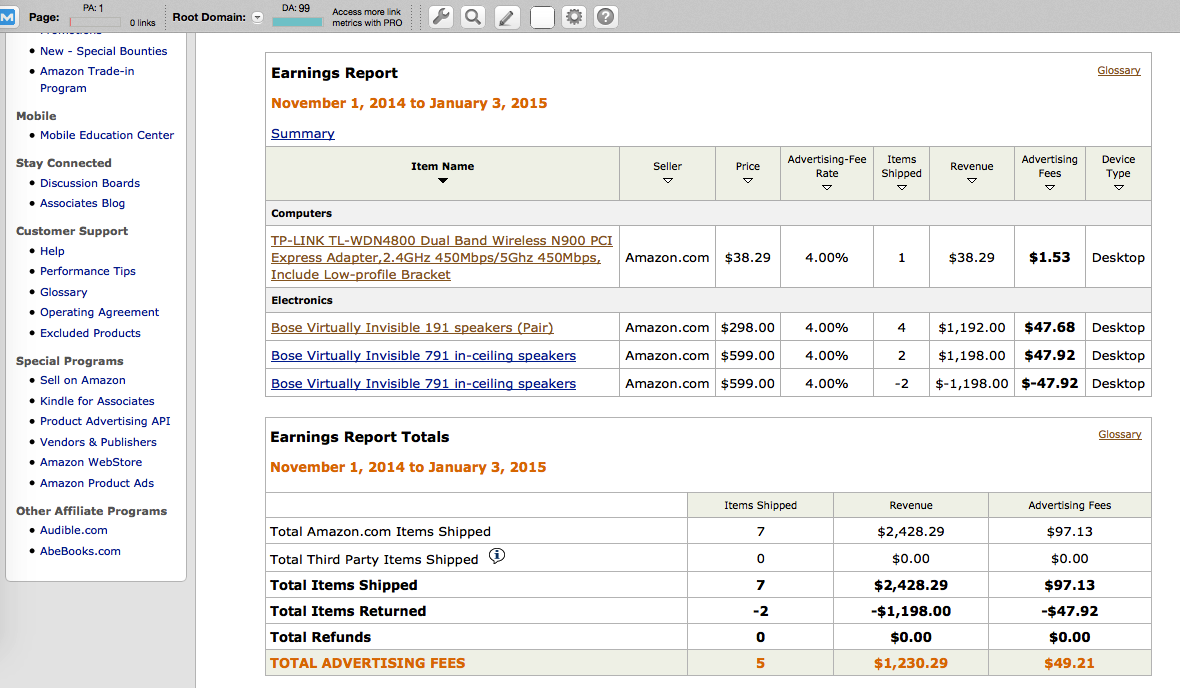Open Vendors & Publishers link

pyautogui.click(x=98, y=442)
